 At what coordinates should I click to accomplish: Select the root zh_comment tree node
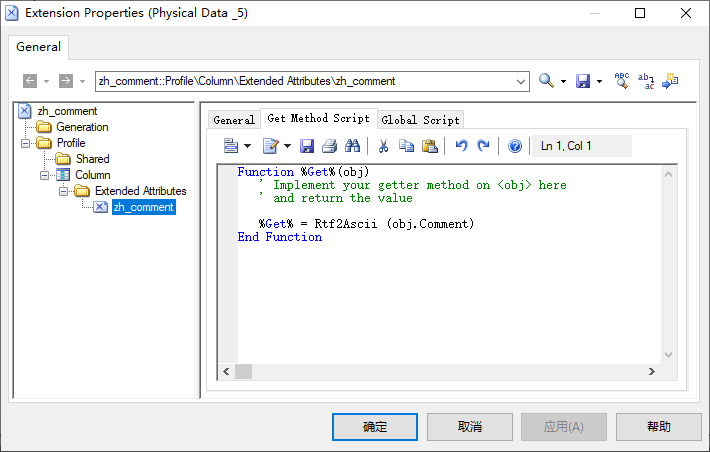point(67,111)
